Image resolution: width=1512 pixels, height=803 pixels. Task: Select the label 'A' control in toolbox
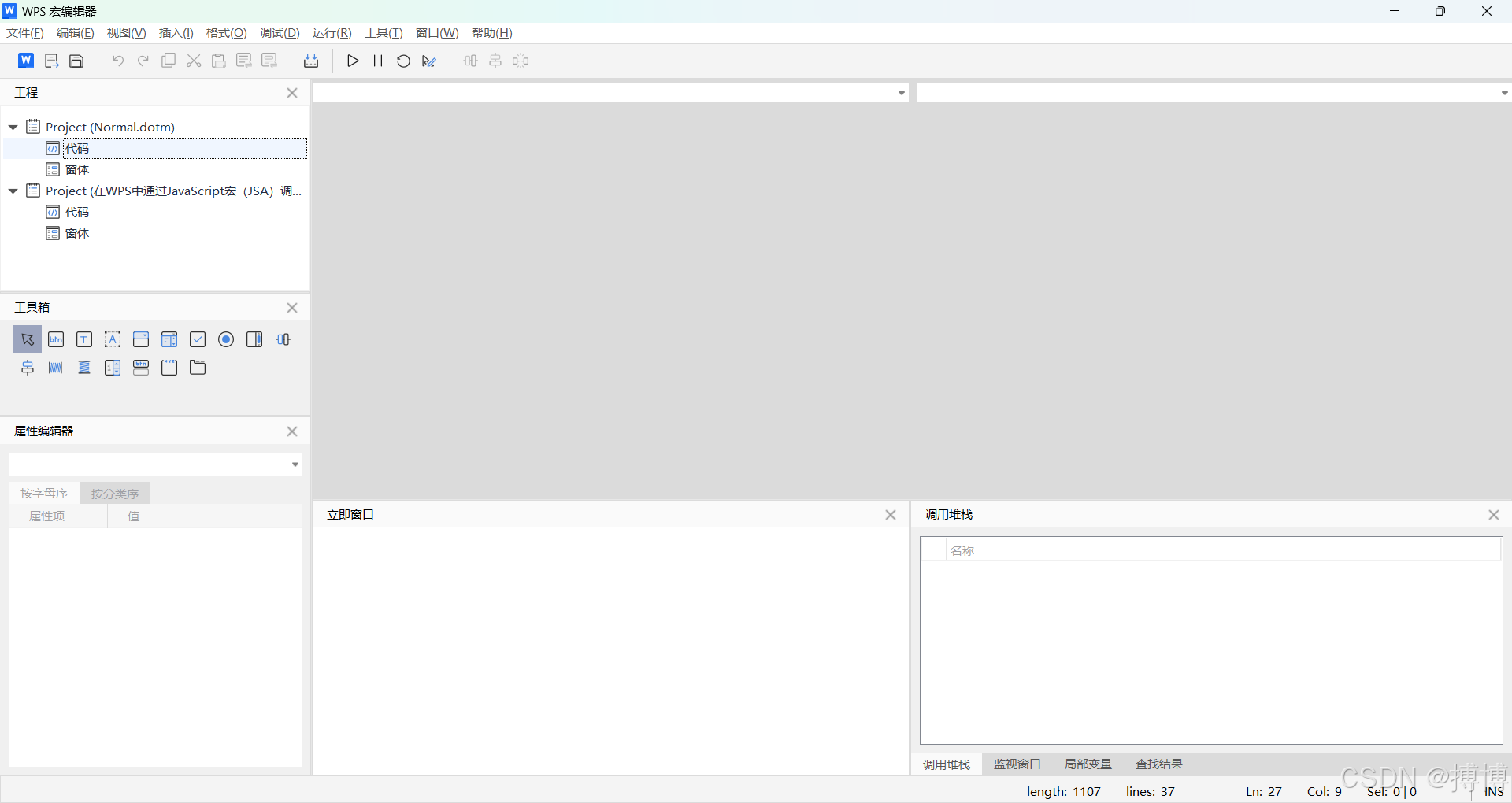[x=113, y=339]
